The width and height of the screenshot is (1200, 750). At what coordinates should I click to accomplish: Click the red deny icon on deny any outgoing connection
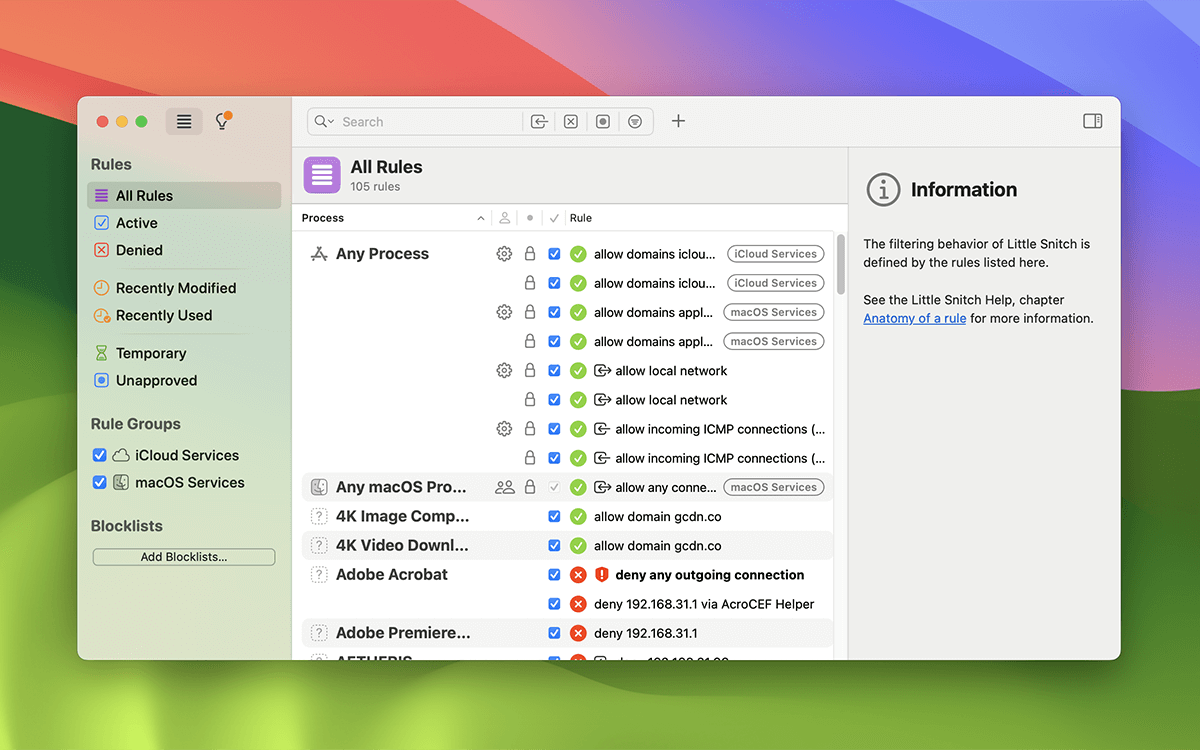578,575
